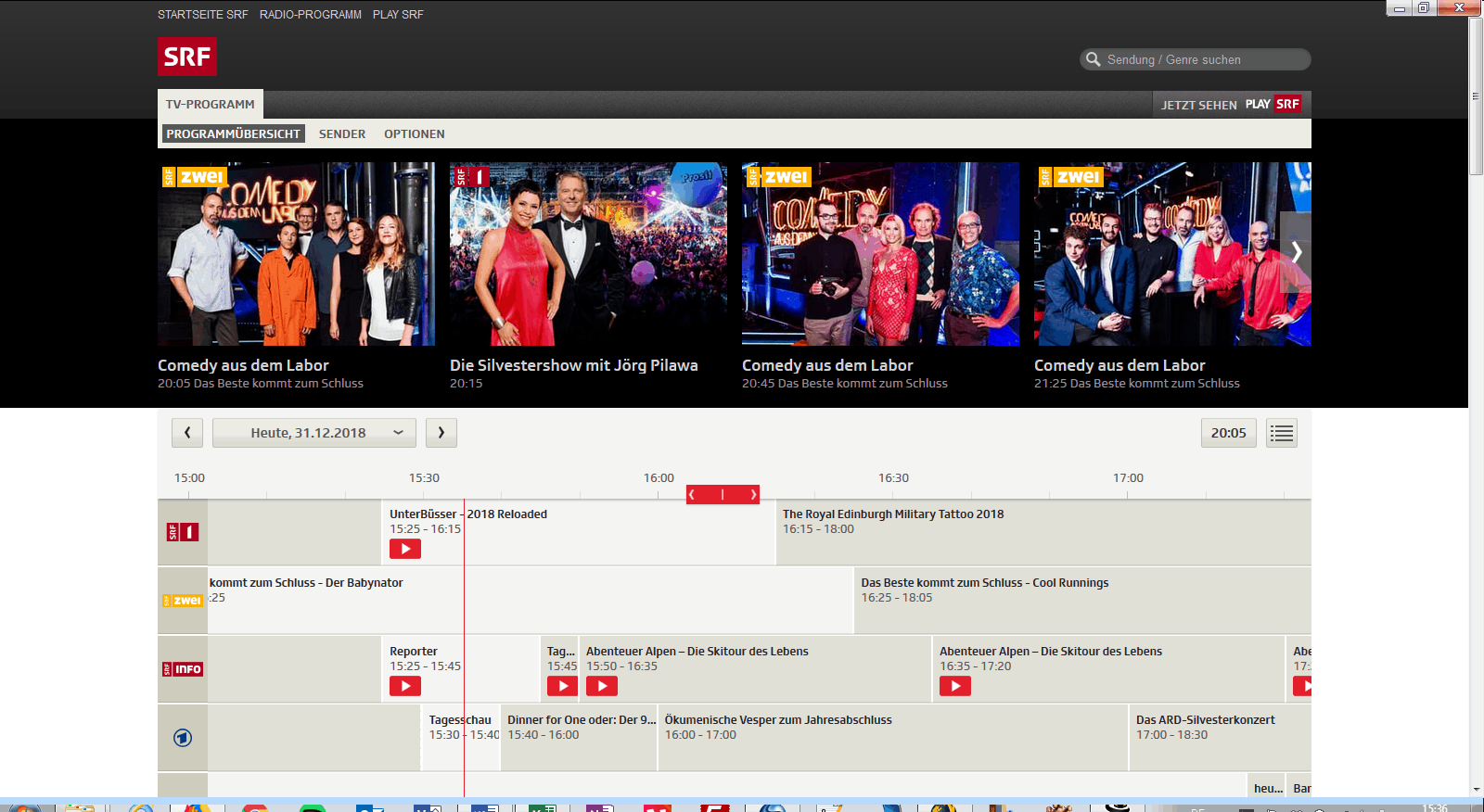Image resolution: width=1484 pixels, height=812 pixels.
Task: Click the 16:30 timeline label
Action: click(x=894, y=478)
